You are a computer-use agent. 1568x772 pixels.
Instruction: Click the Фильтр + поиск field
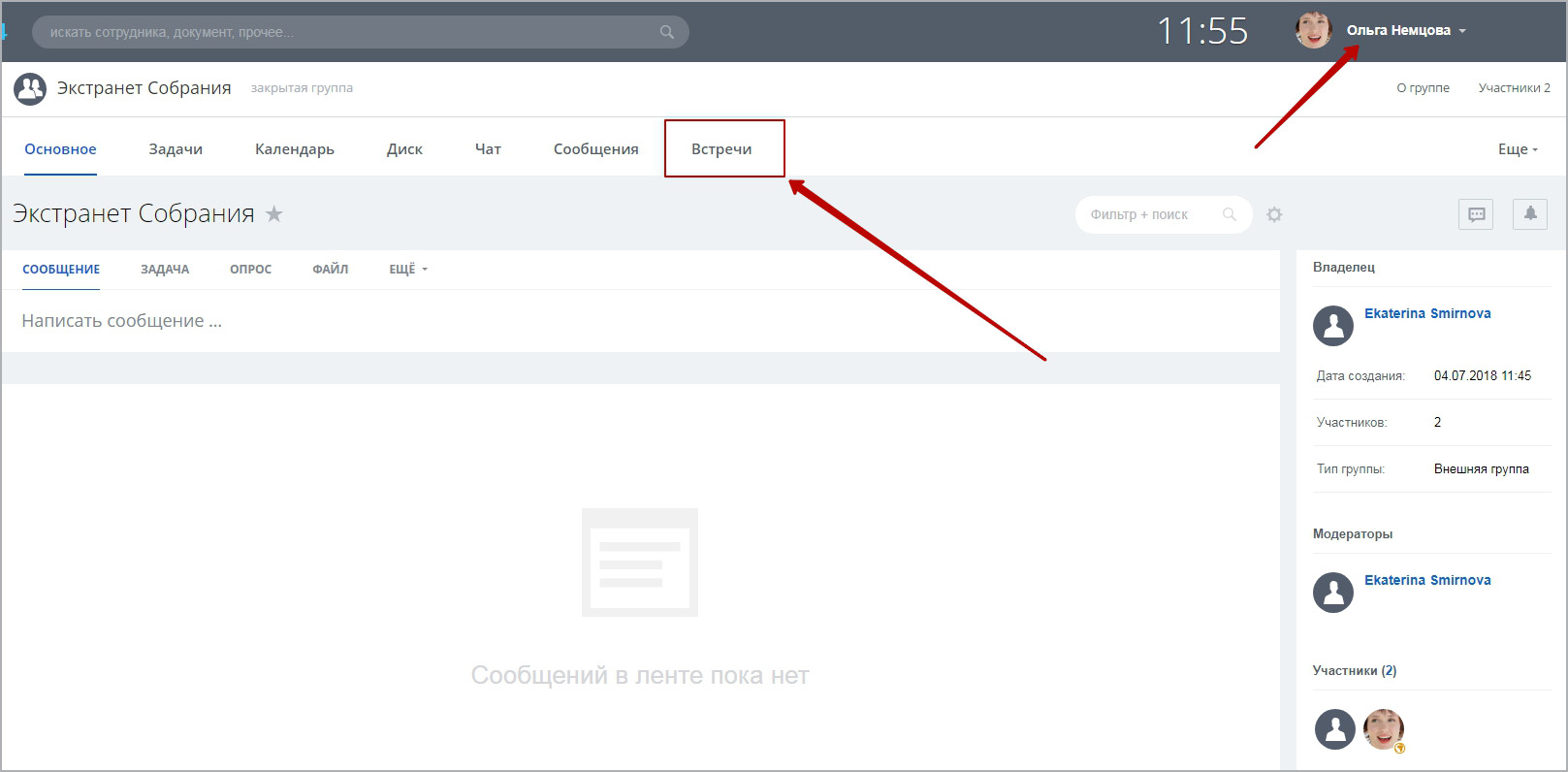pyautogui.click(x=1144, y=214)
